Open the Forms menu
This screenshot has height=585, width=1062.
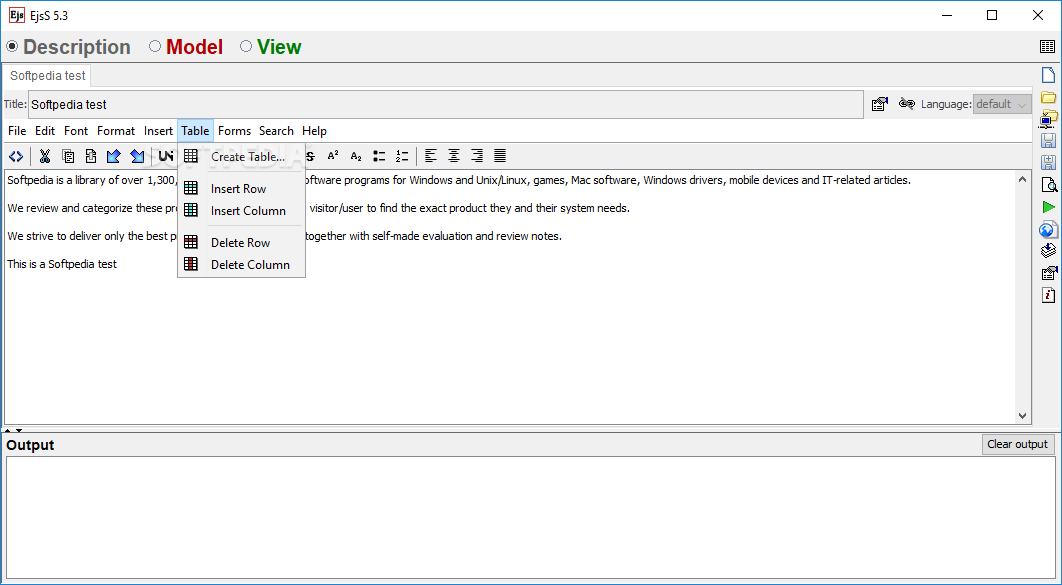point(234,131)
